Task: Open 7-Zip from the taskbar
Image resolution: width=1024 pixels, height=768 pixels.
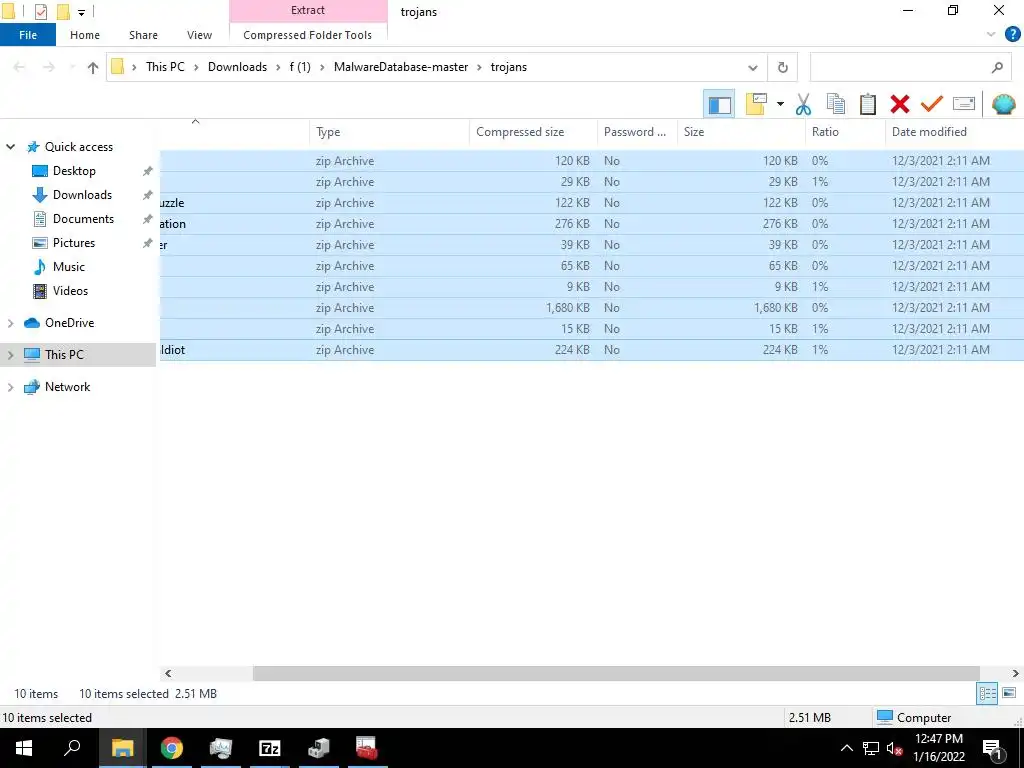Action: (270, 748)
